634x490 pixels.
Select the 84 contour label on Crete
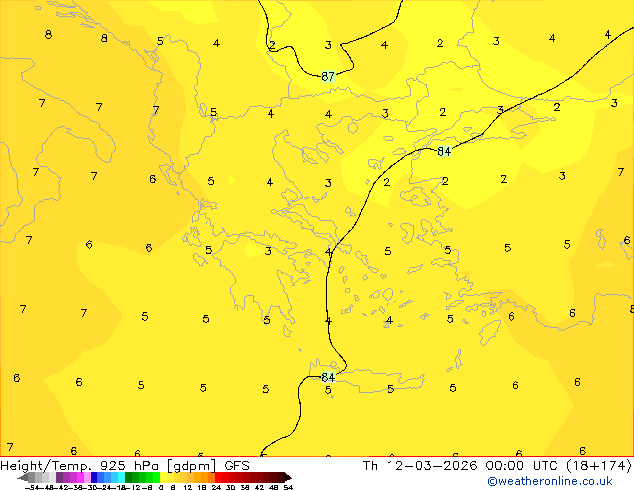tap(328, 377)
